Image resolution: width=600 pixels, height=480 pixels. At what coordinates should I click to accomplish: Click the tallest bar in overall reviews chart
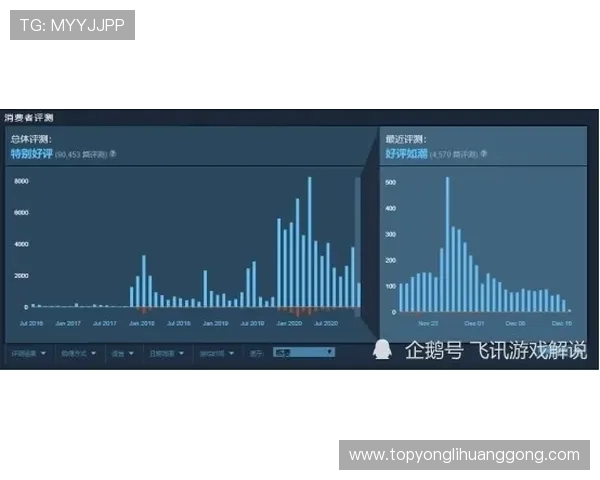coord(310,242)
